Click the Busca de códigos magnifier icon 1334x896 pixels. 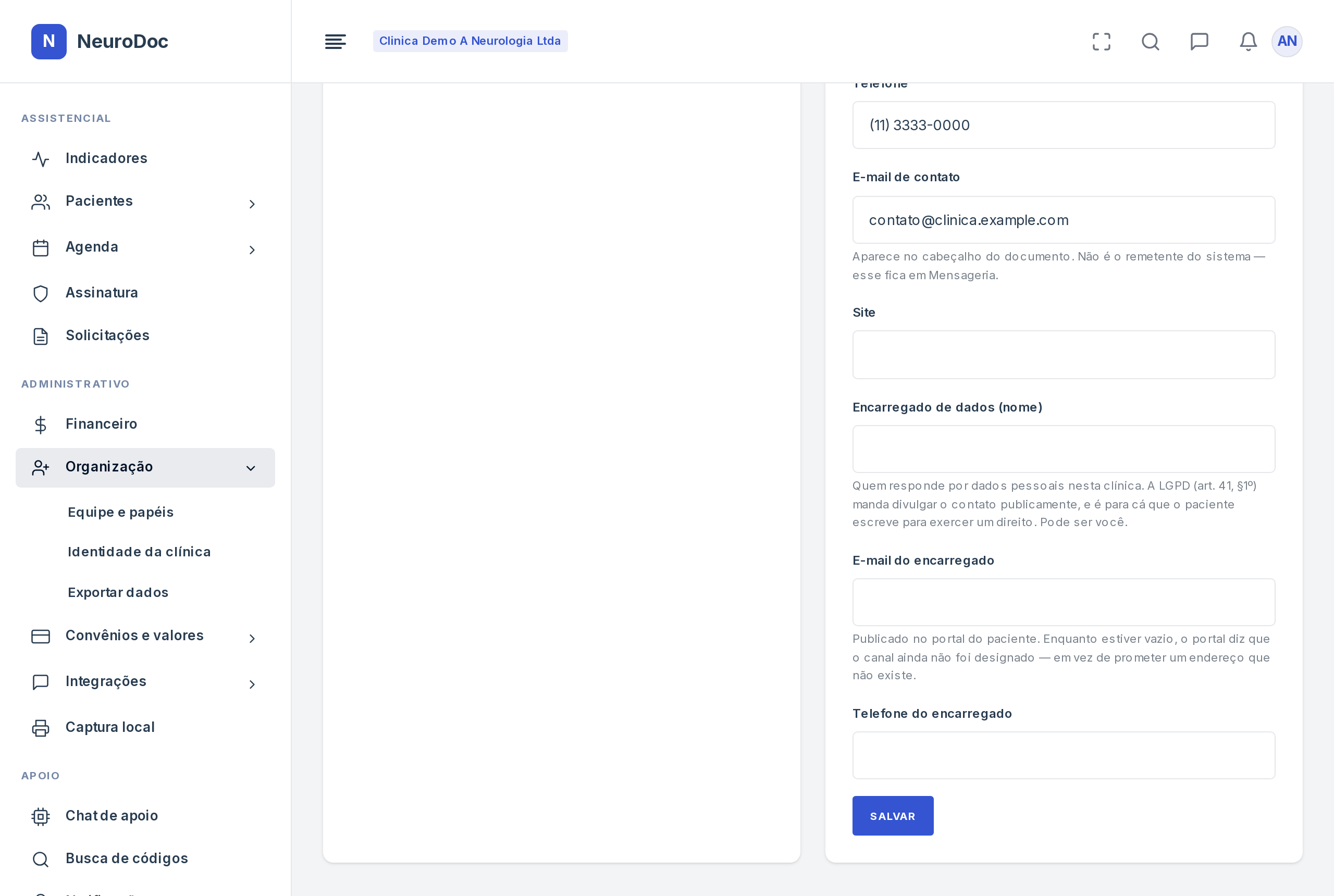point(41,859)
